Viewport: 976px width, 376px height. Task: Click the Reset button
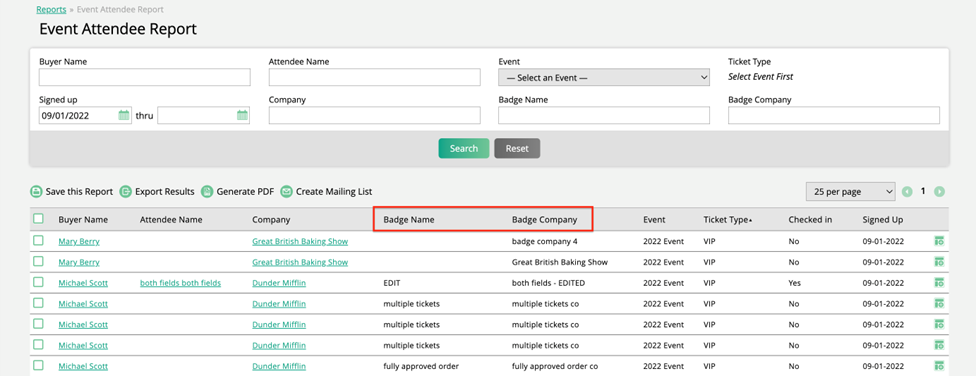517,148
